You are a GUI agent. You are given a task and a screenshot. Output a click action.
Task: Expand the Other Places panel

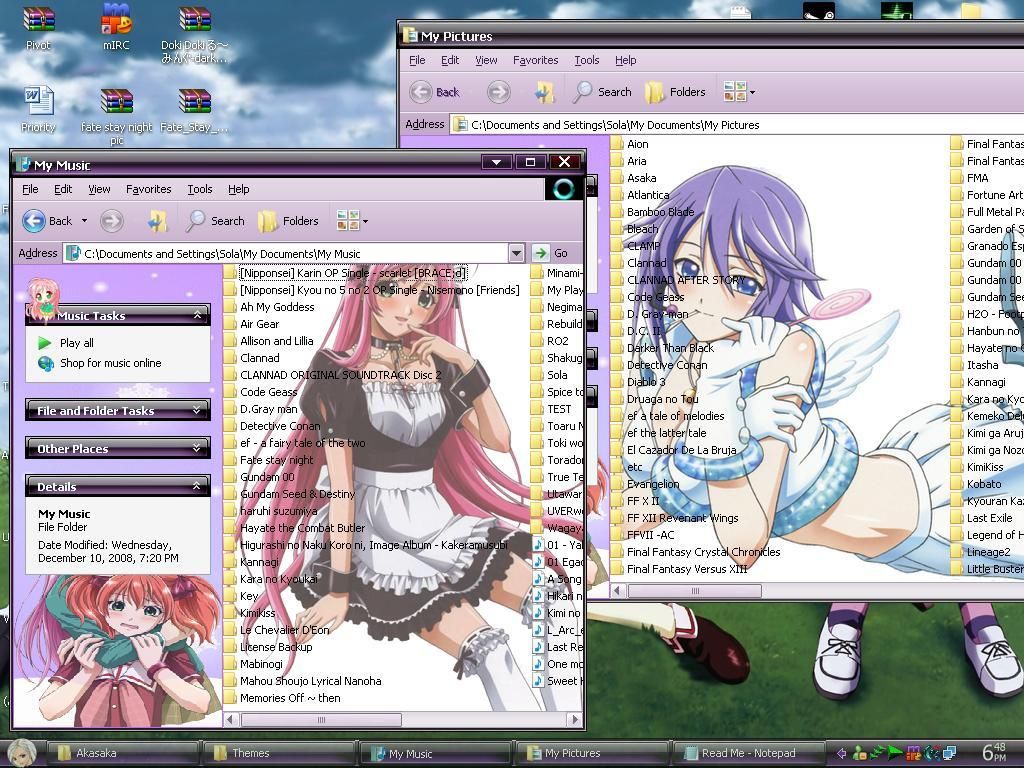pyautogui.click(x=197, y=448)
